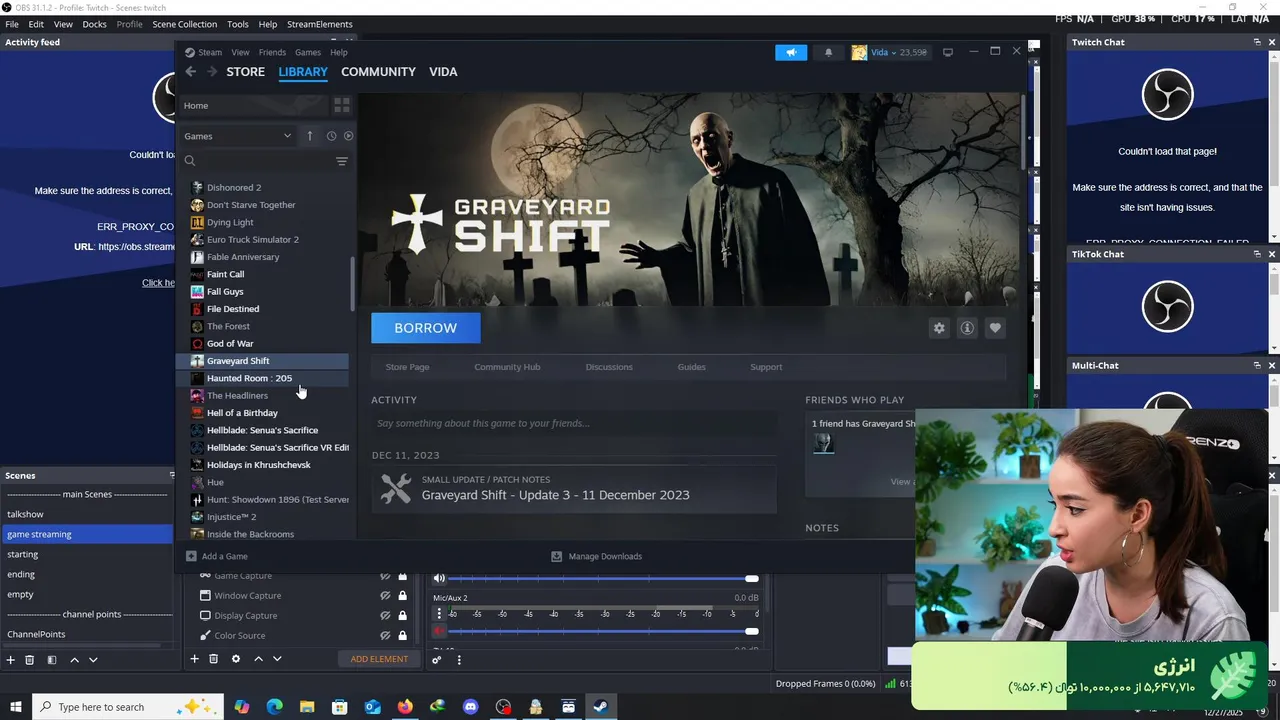Open Discord from Windows taskbar
This screenshot has width=1280, height=720.
pyautogui.click(x=470, y=707)
